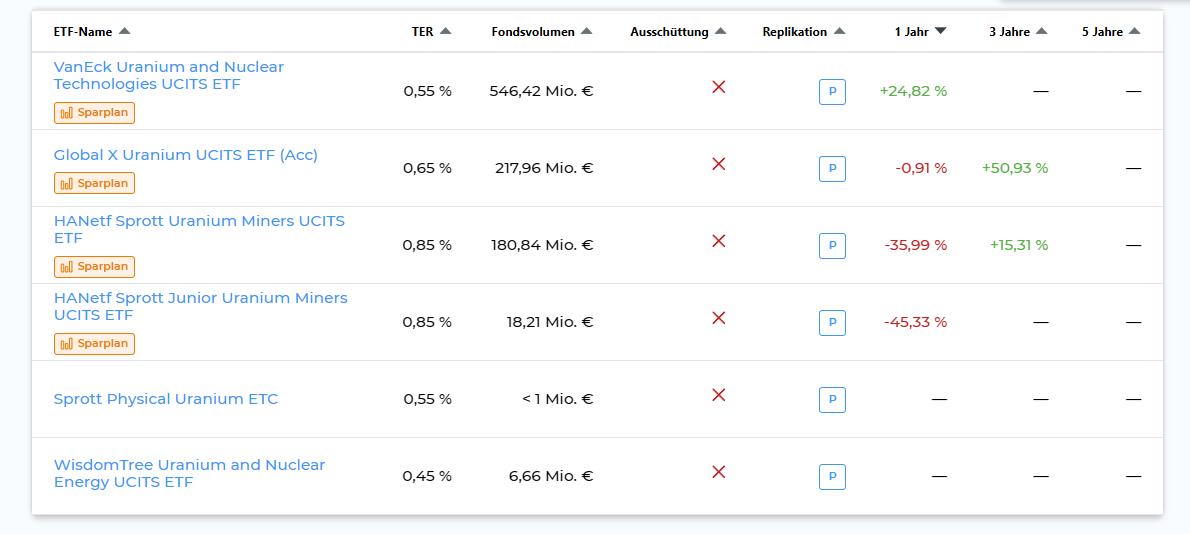Open Sprott Physical Uranium ETC link
Viewport: 1190px width, 534px height.
pos(165,399)
